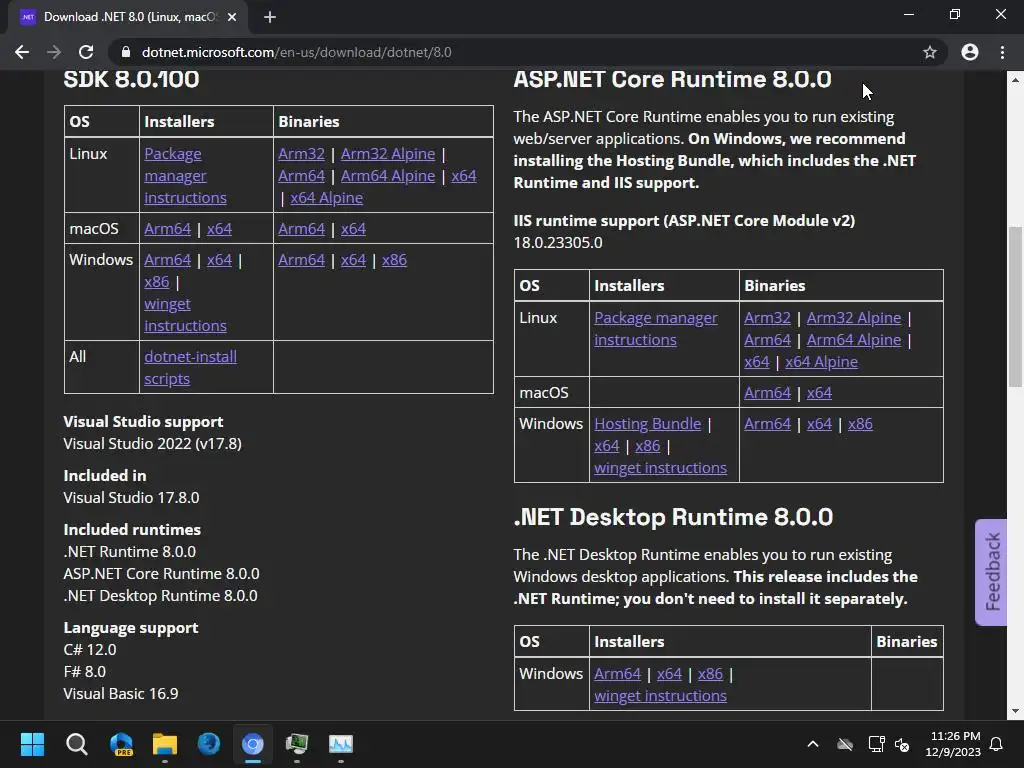The image size is (1024, 768).
Task: Download SDK Windows x86 binary
Action: (394, 260)
